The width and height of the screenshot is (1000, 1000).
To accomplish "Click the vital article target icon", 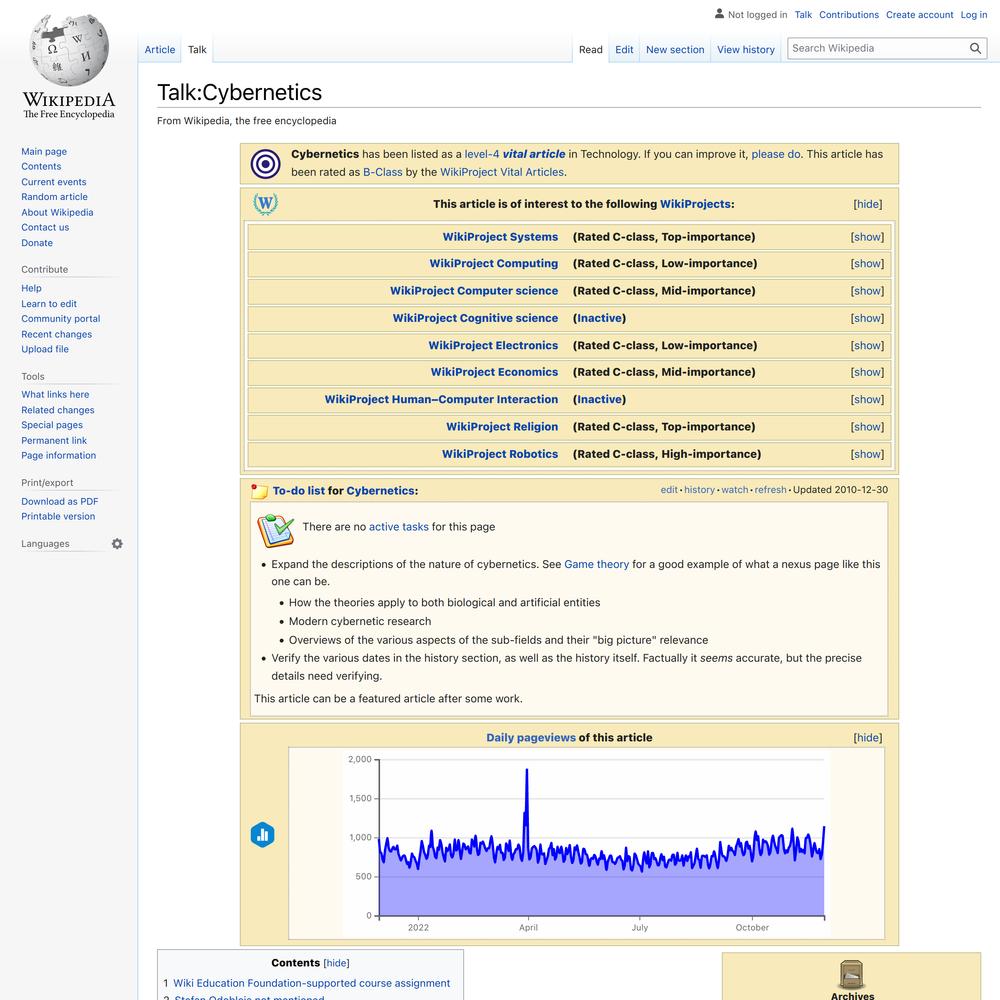I will 265,164.
